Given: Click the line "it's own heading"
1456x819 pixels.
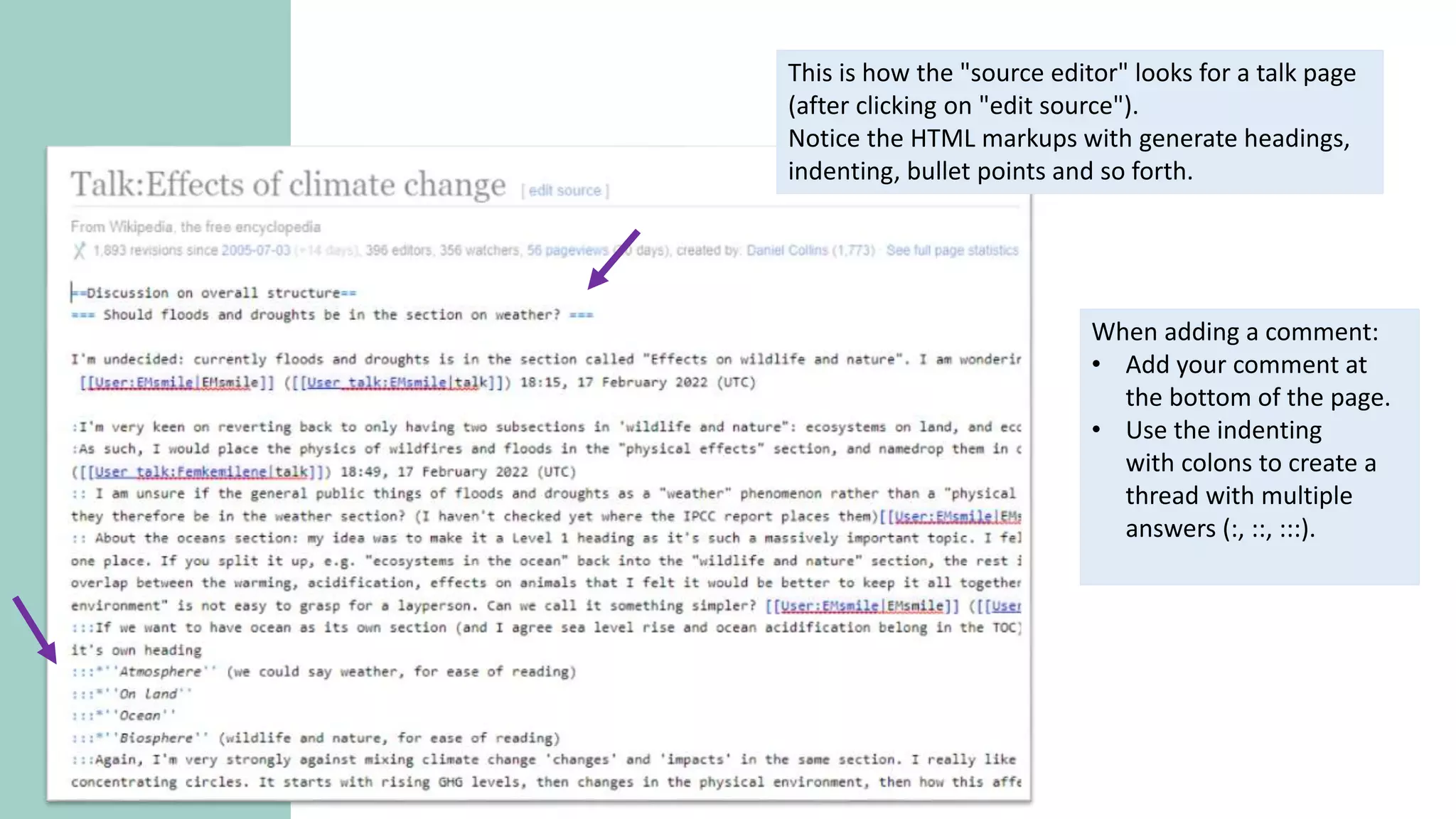Looking at the screenshot, I should coord(136,651).
